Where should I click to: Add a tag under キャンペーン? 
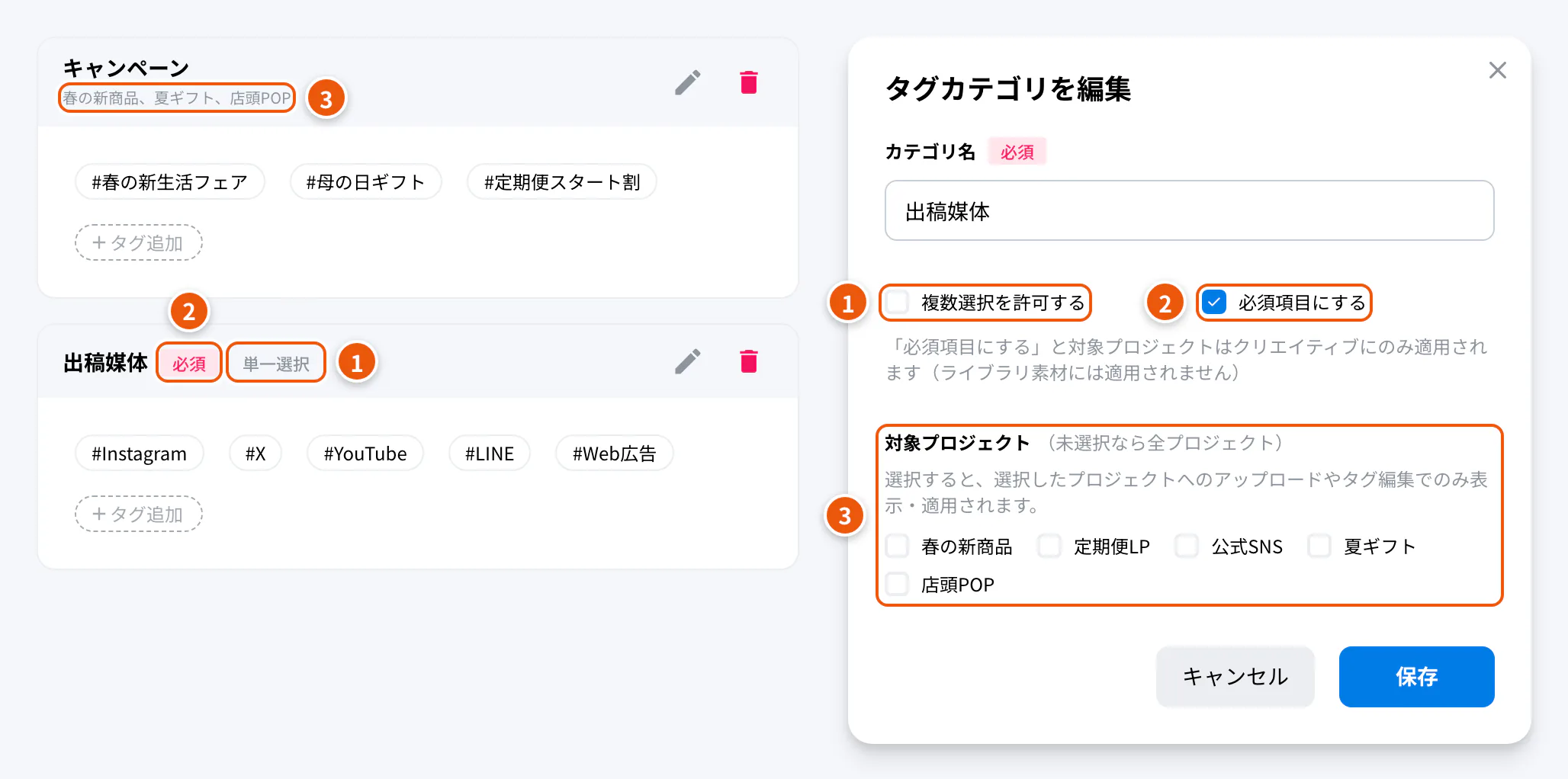tap(138, 242)
